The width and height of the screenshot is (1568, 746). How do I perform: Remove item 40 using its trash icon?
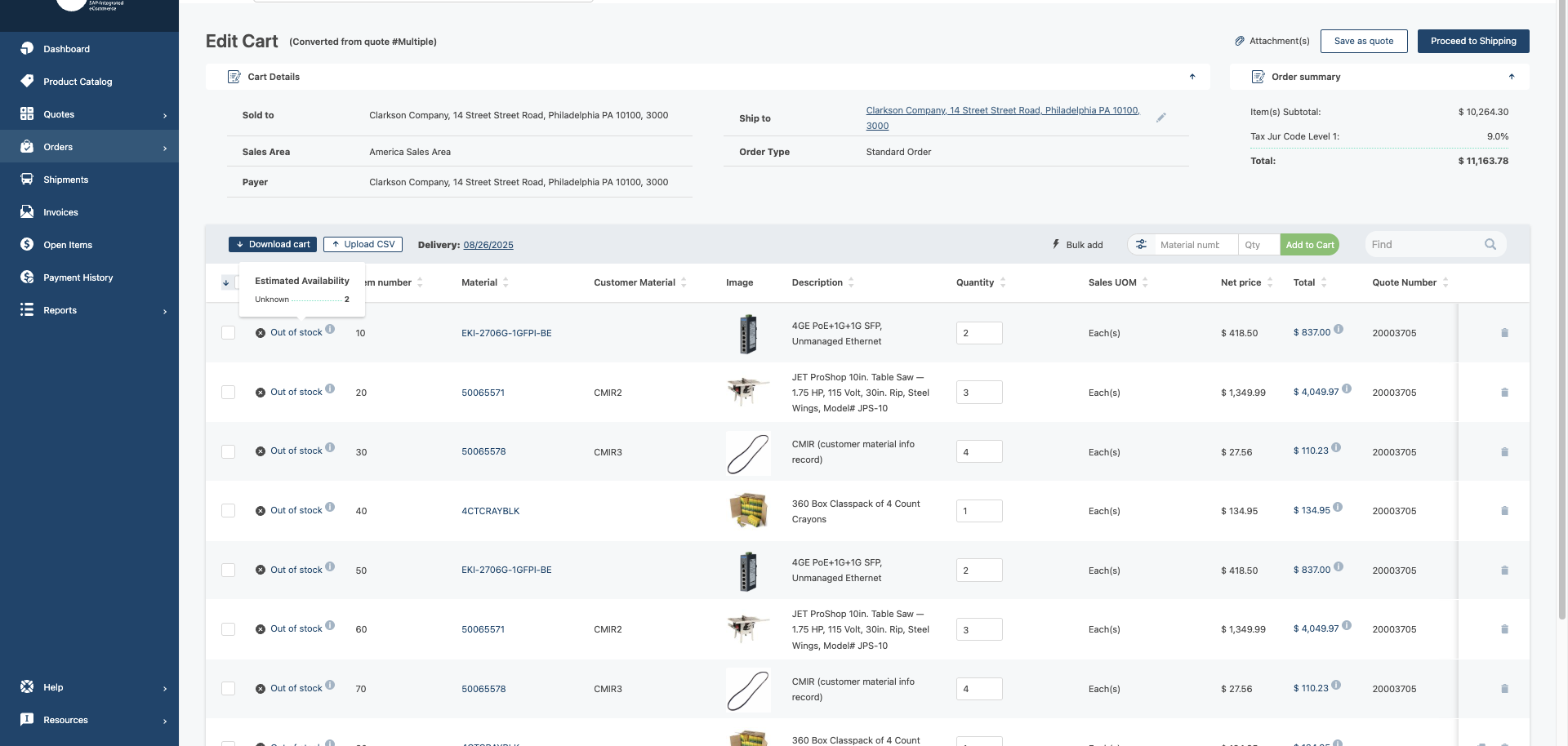[x=1504, y=511]
